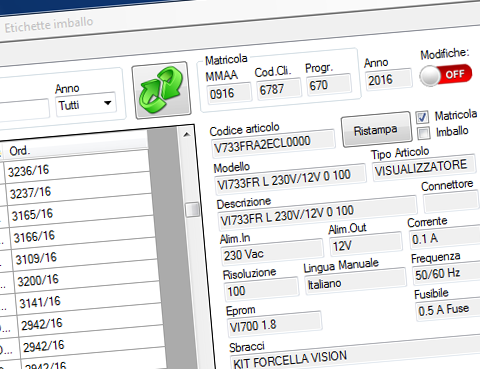480x369 pixels.
Task: Check the Imballo checkbox
Action: pos(424,133)
